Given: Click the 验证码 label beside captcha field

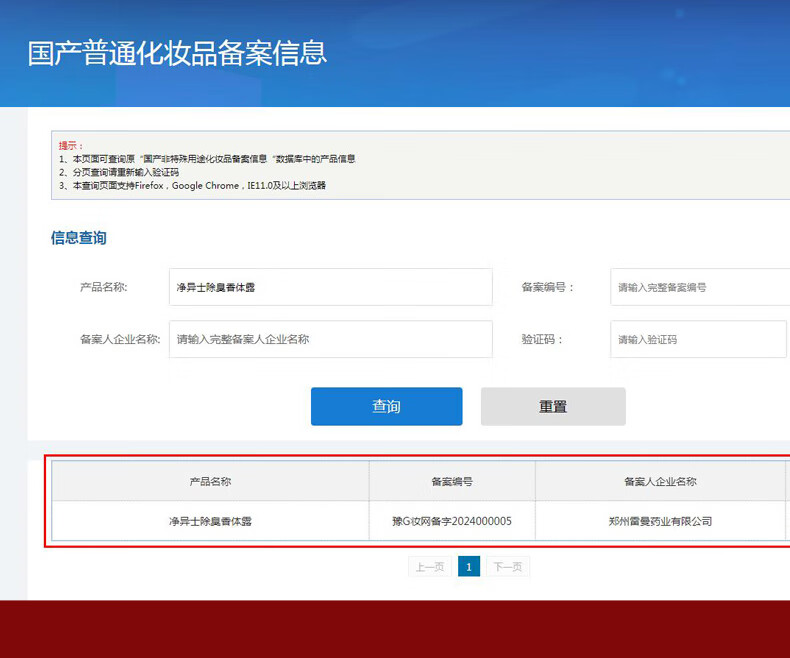Looking at the screenshot, I should [542, 339].
